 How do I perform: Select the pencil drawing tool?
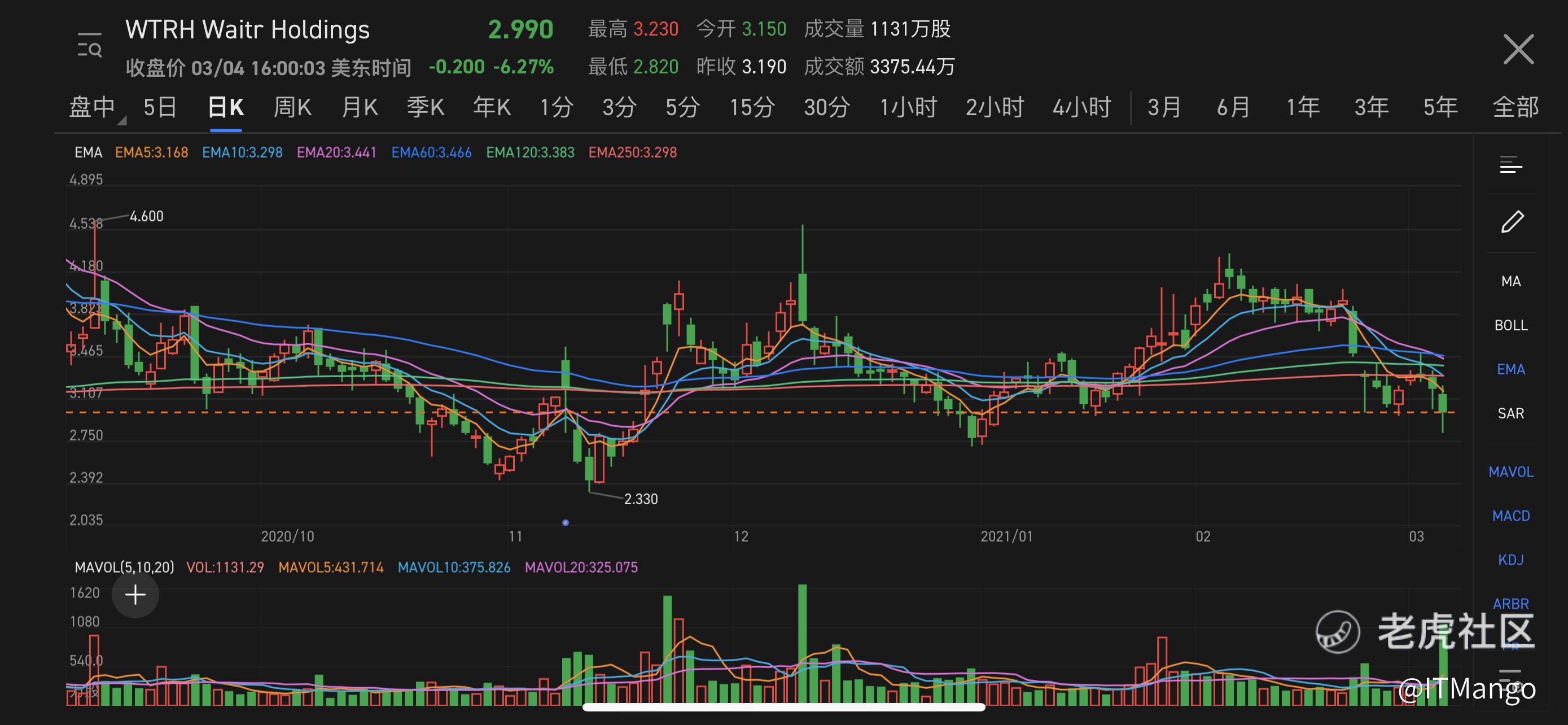tap(1512, 221)
